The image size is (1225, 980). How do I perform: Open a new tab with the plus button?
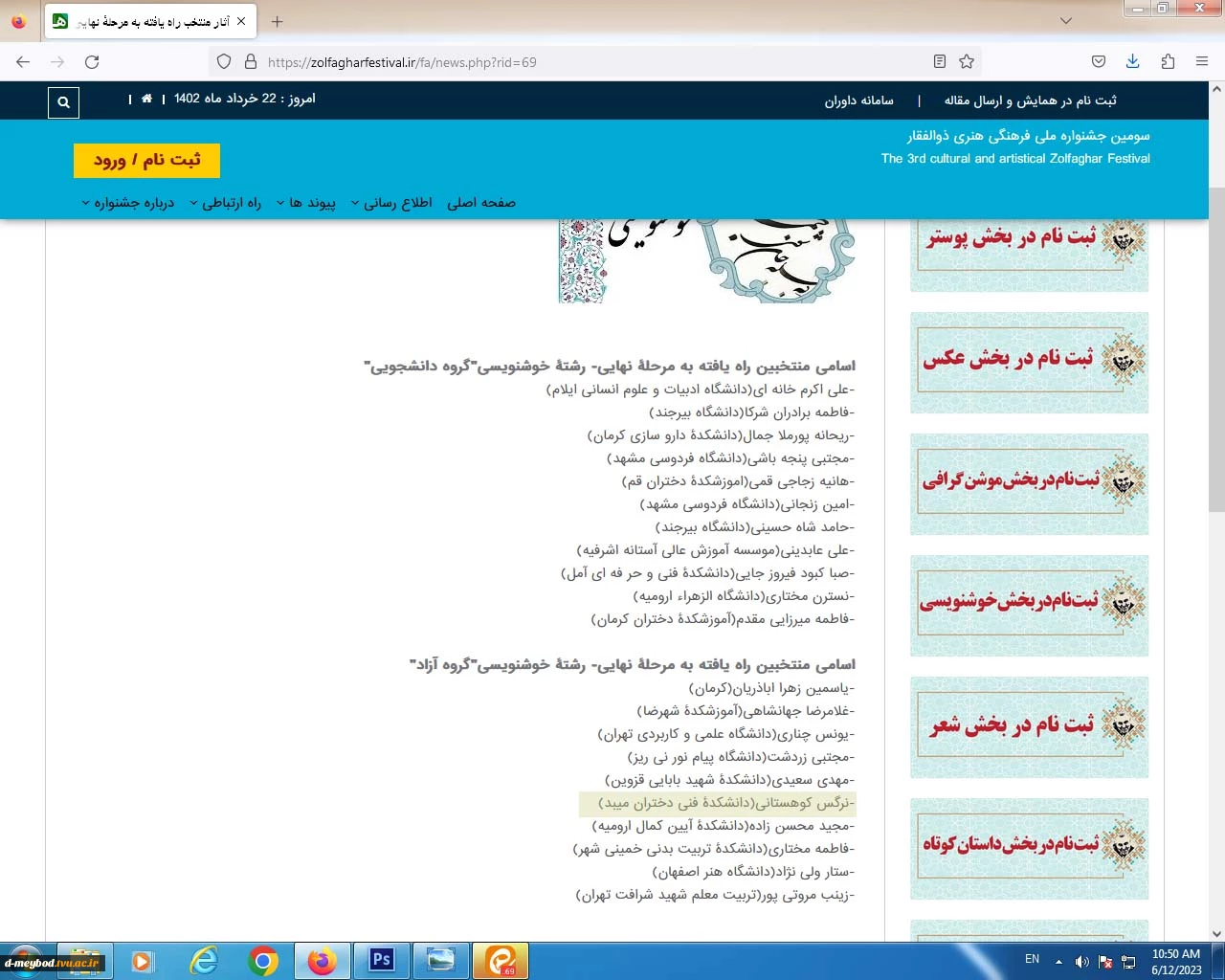pyautogui.click(x=277, y=21)
